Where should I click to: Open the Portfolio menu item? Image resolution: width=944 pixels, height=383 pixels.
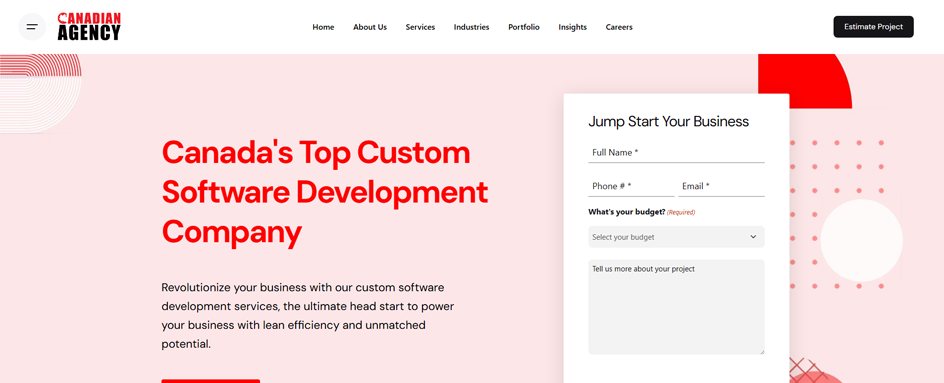pos(524,27)
